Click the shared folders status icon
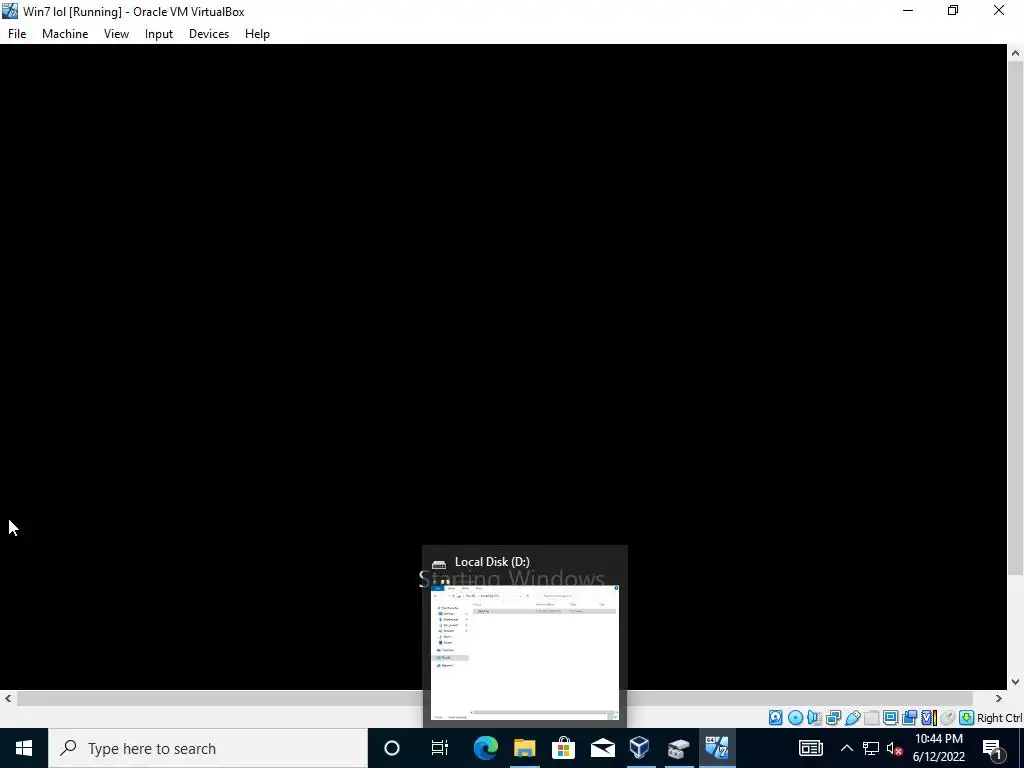1024x768 pixels. coord(871,718)
